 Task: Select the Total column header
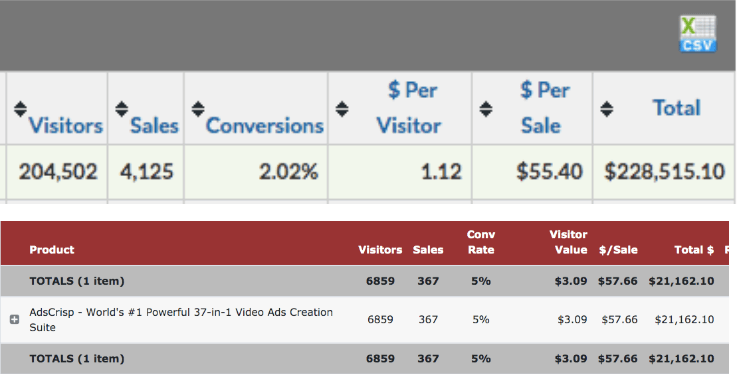676,108
